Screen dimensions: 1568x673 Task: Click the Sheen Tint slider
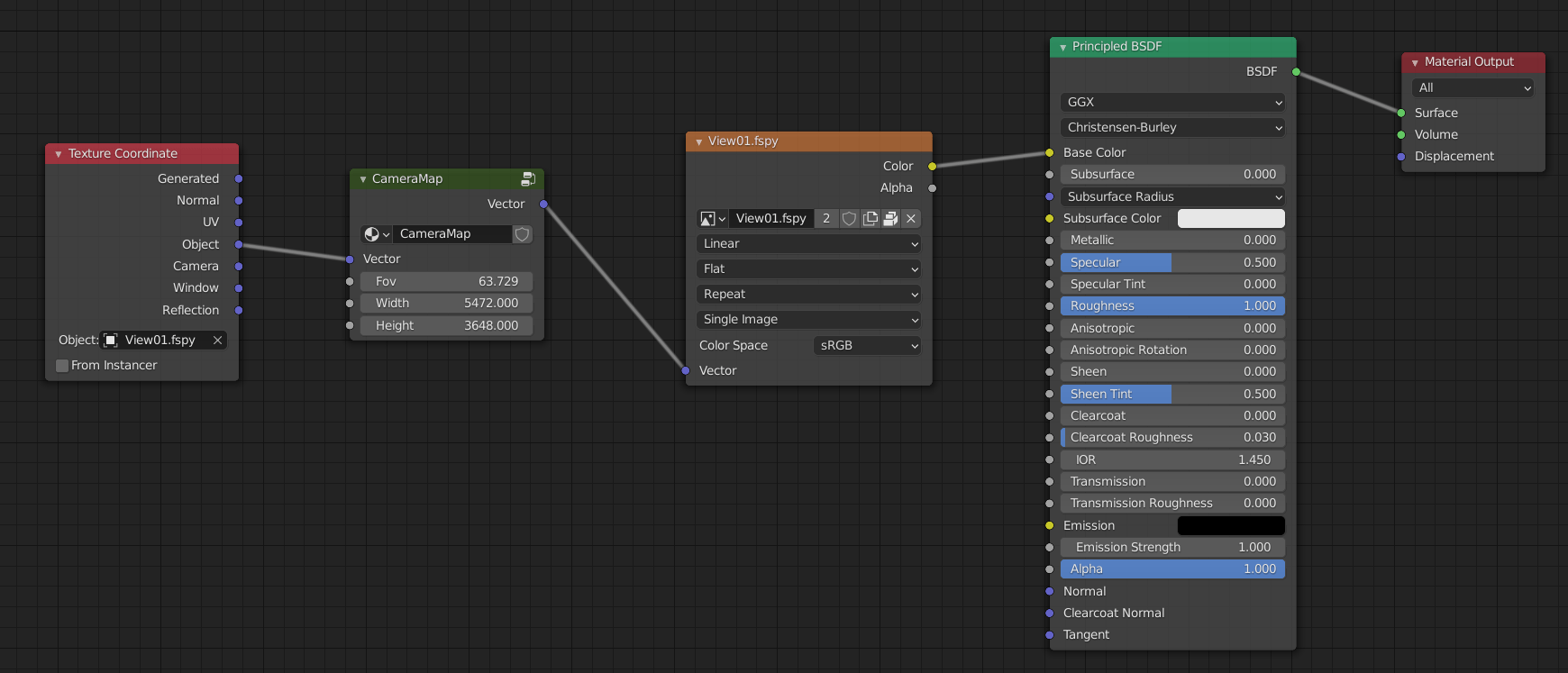(1172, 395)
